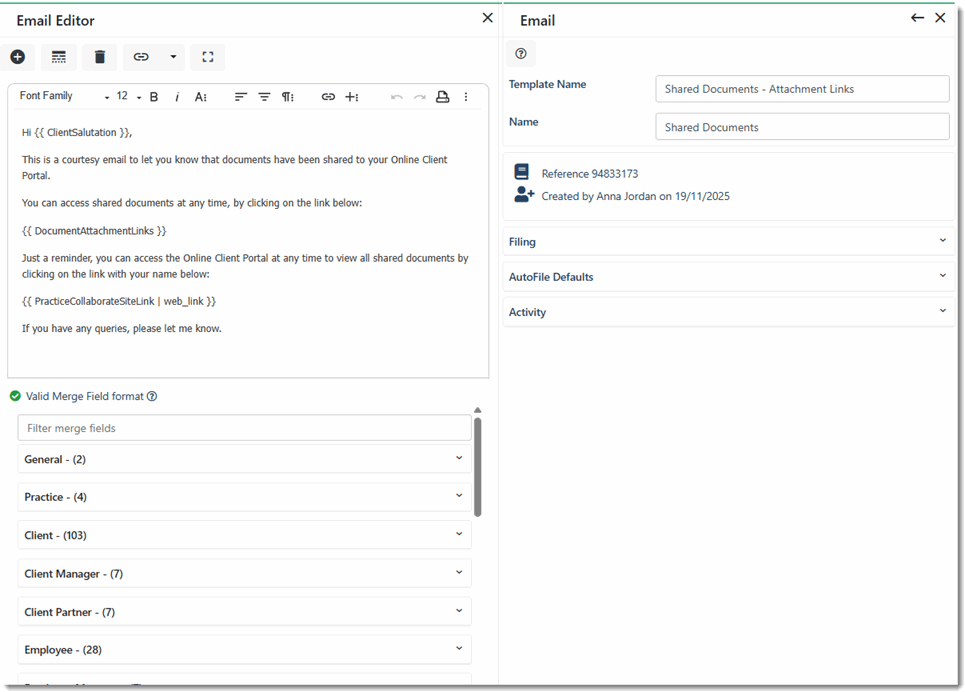Open the Font Family dropdown
The width and height of the screenshot is (965, 692).
coord(64,96)
